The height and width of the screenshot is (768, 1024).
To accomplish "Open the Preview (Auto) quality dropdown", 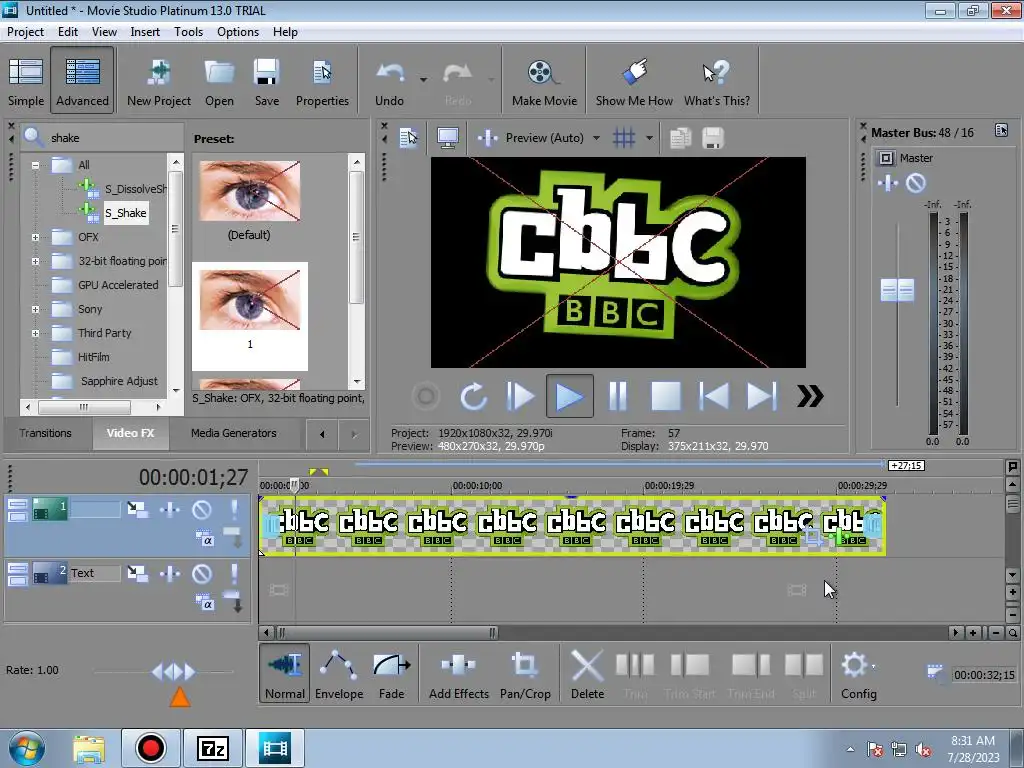I will (596, 138).
